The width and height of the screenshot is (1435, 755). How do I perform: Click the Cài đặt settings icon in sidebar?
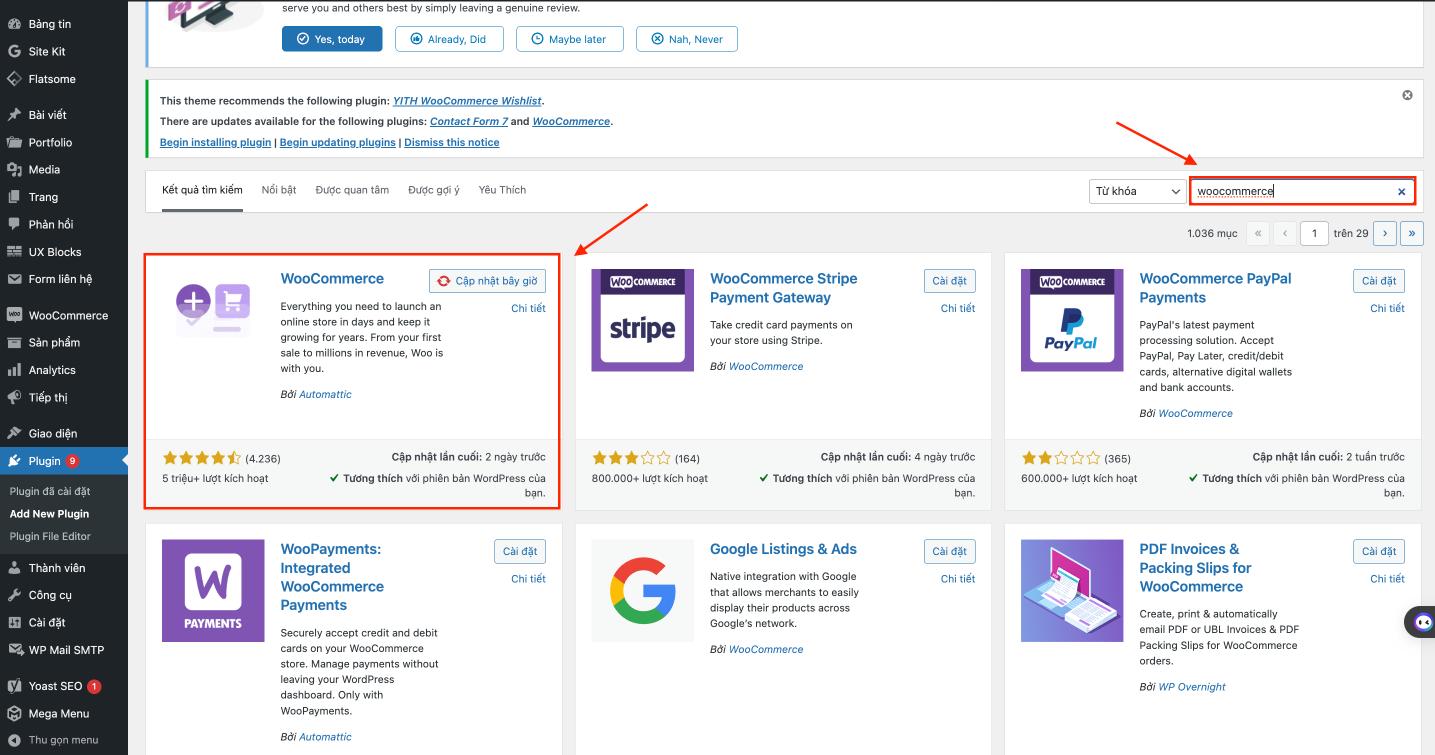[x=14, y=622]
